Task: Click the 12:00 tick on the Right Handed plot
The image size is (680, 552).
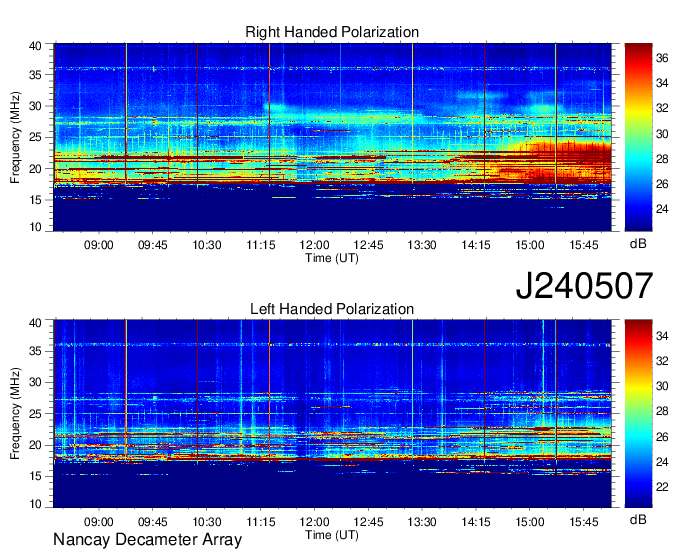Action: point(314,245)
